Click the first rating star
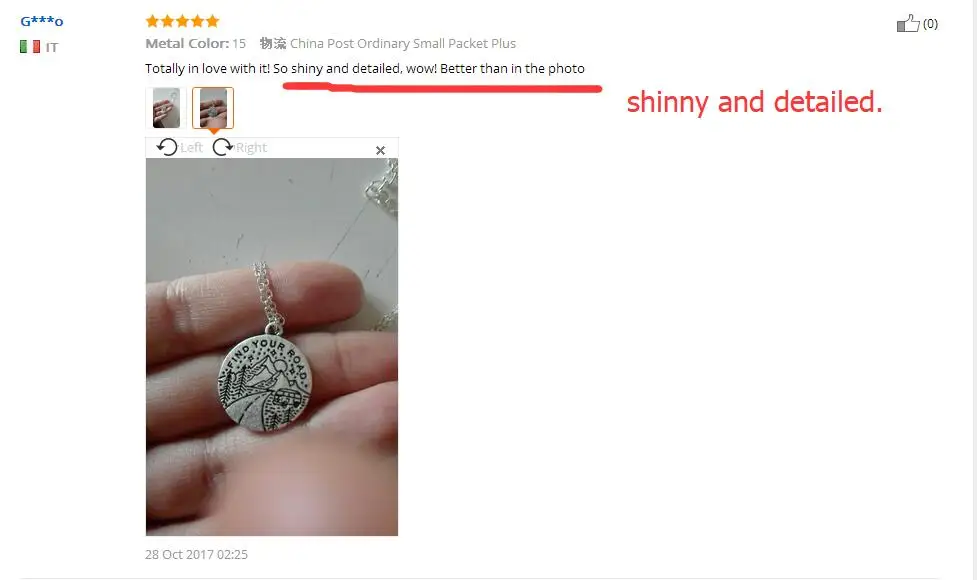 point(153,21)
